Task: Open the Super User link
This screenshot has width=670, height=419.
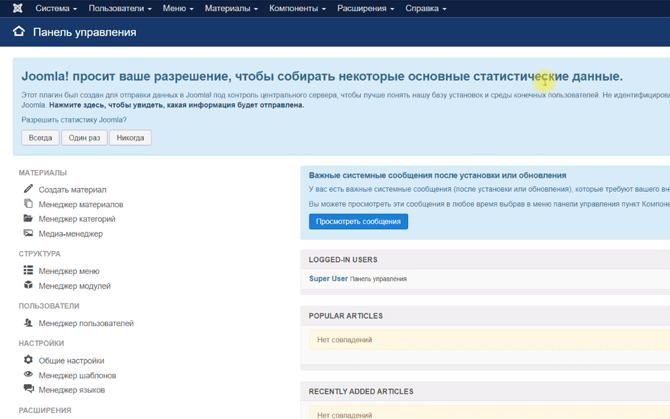Action: 328,279
